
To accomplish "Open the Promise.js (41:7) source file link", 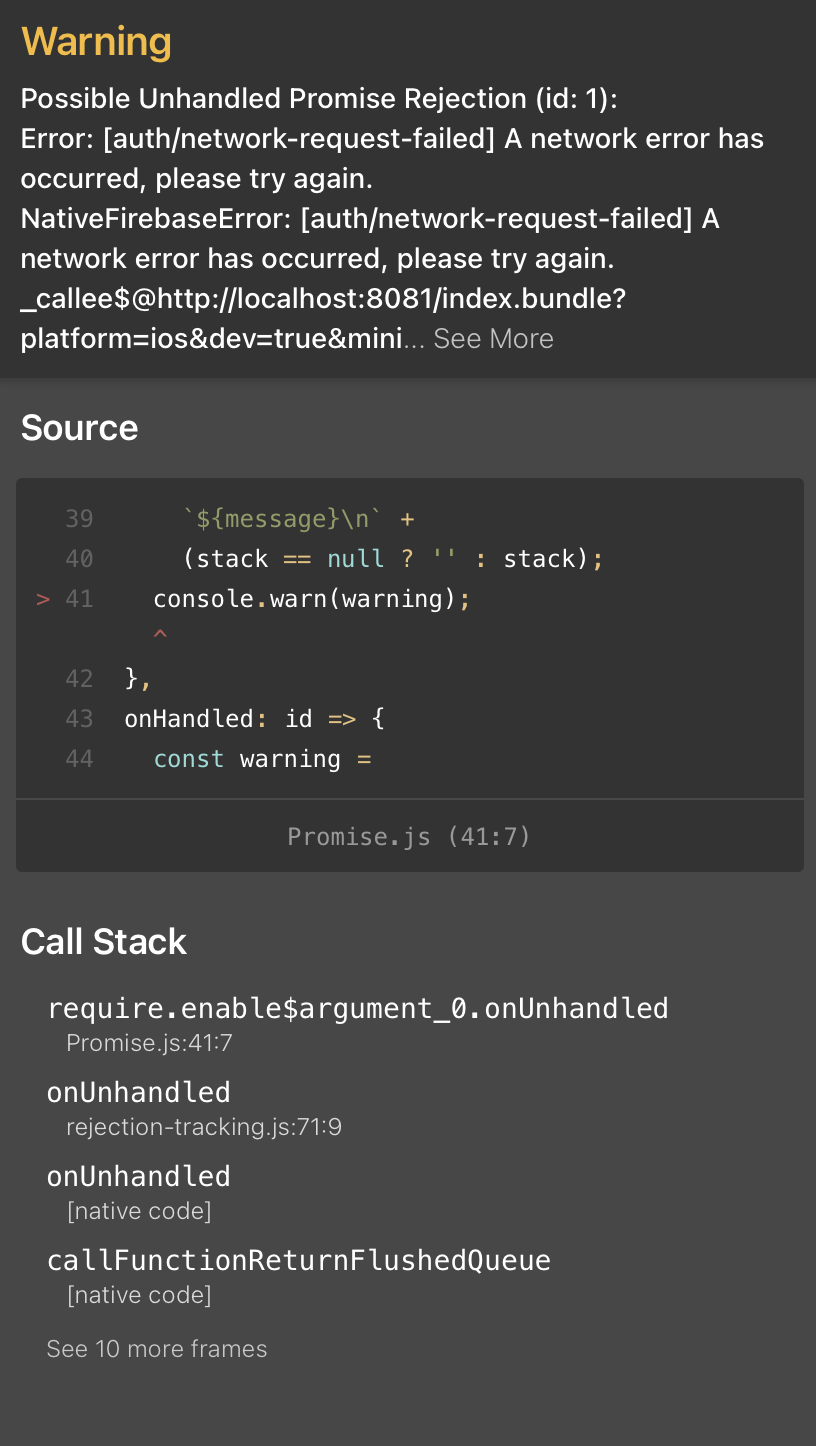I will click(x=409, y=836).
